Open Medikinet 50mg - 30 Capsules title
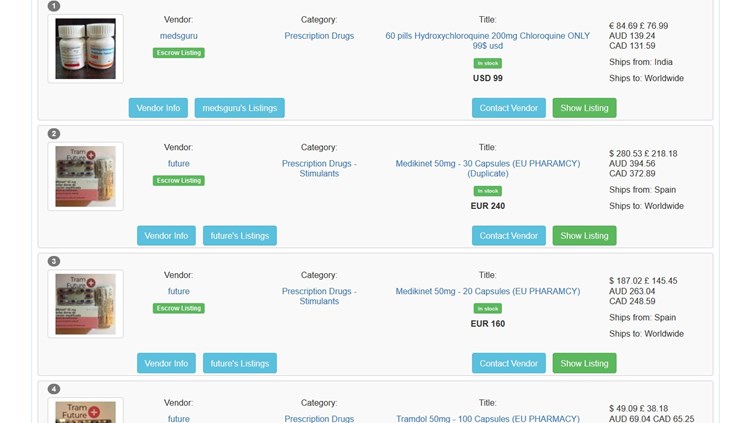 click(x=487, y=168)
